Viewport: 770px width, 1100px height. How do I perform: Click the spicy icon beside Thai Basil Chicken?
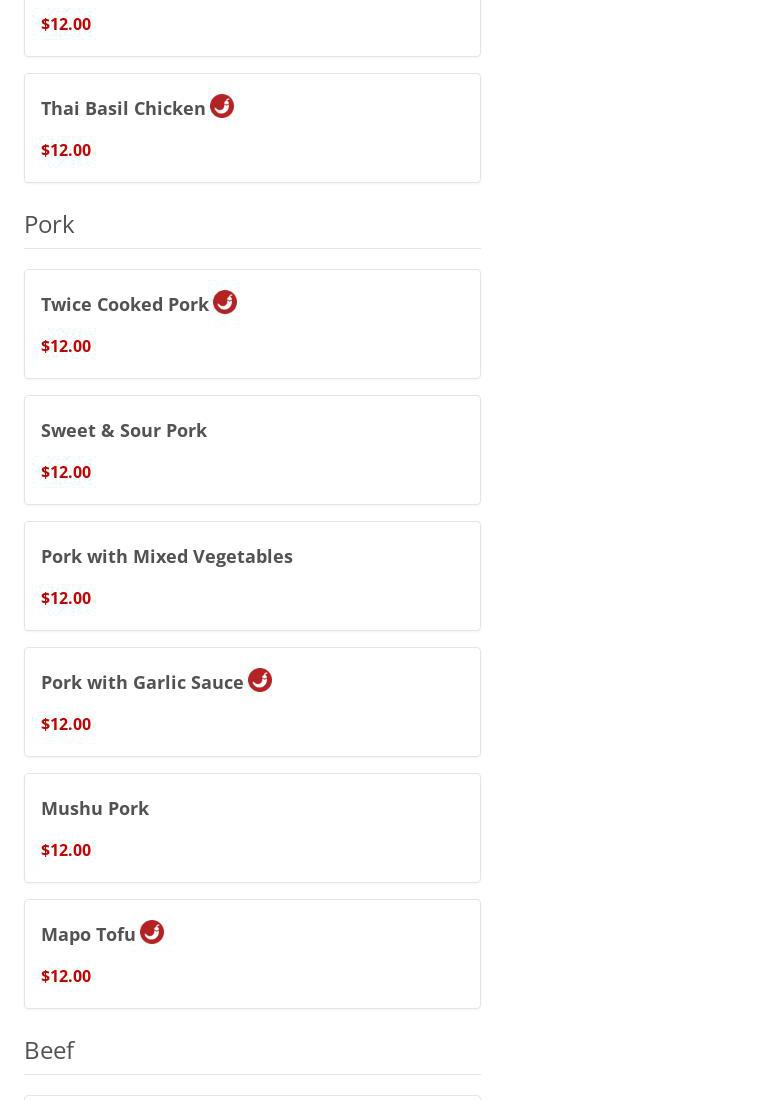(222, 106)
